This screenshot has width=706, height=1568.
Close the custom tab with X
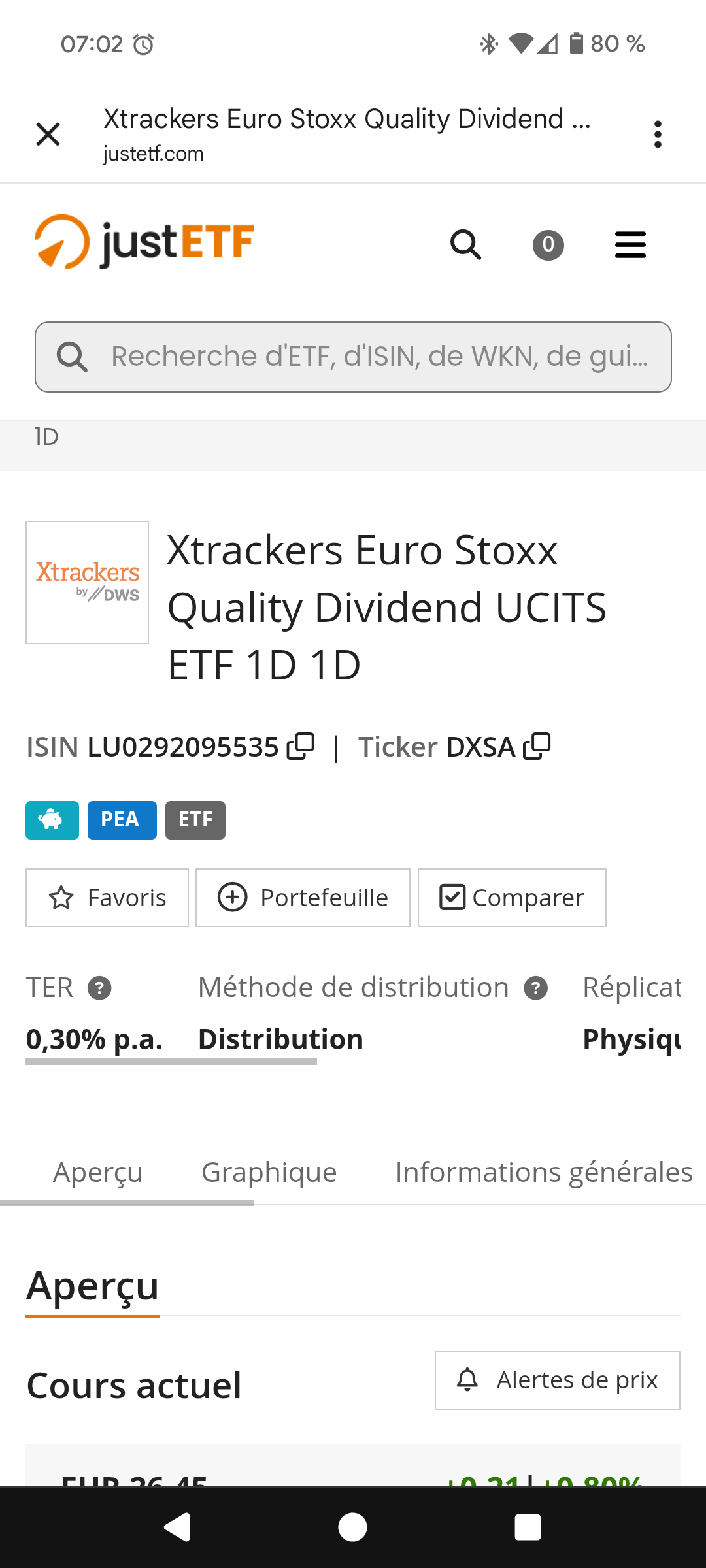(x=48, y=135)
